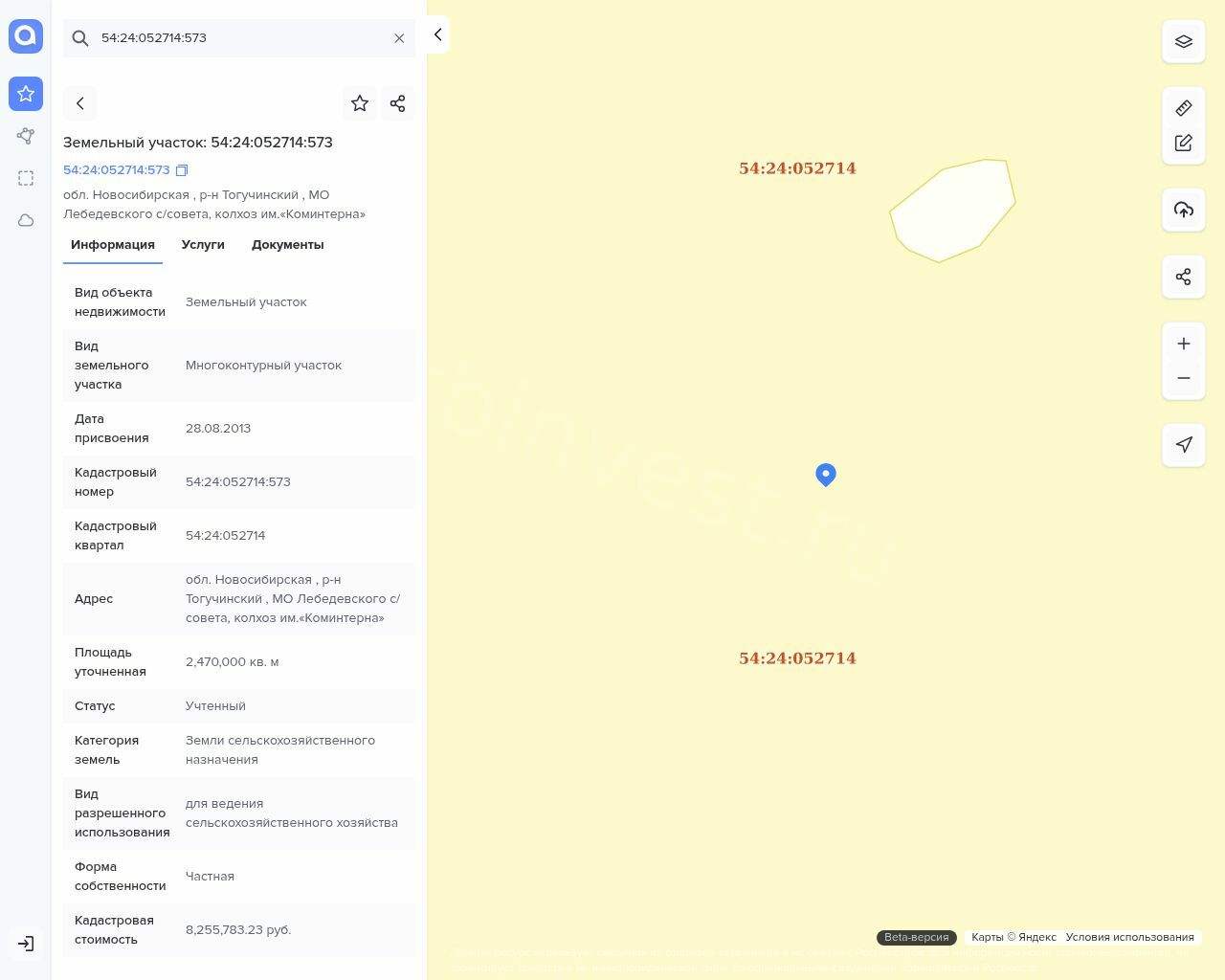The height and width of the screenshot is (980, 1225).
Task: Zoom out on the map
Action: 1184,378
